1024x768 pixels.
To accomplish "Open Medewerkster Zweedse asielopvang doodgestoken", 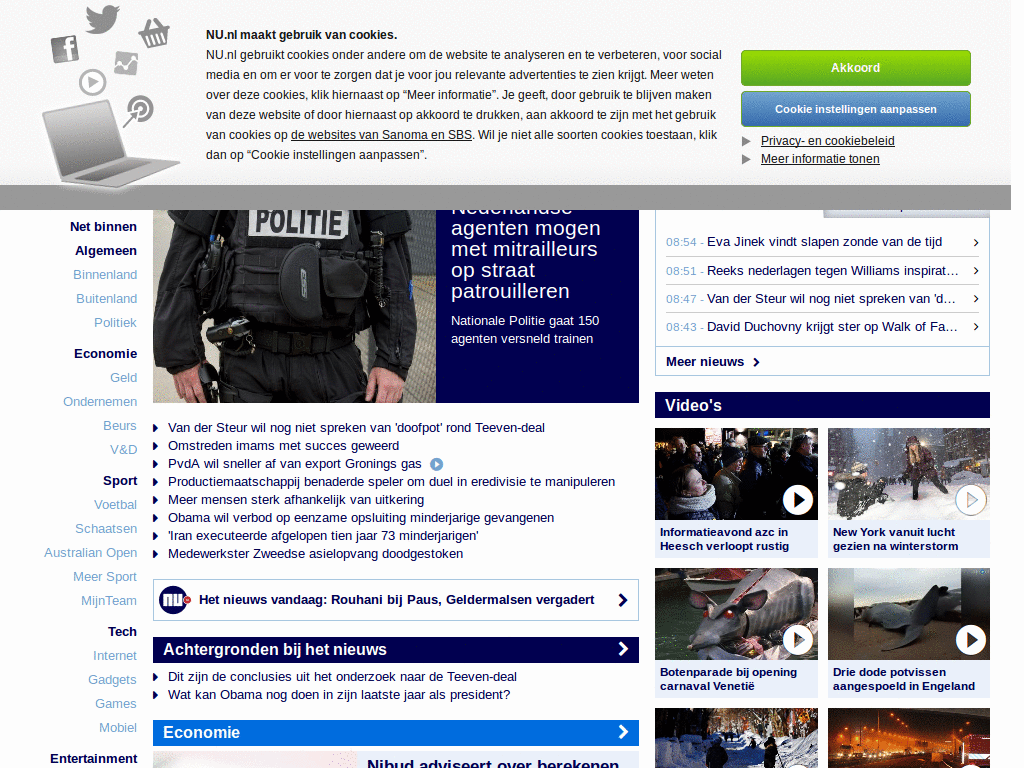I will coord(315,554).
